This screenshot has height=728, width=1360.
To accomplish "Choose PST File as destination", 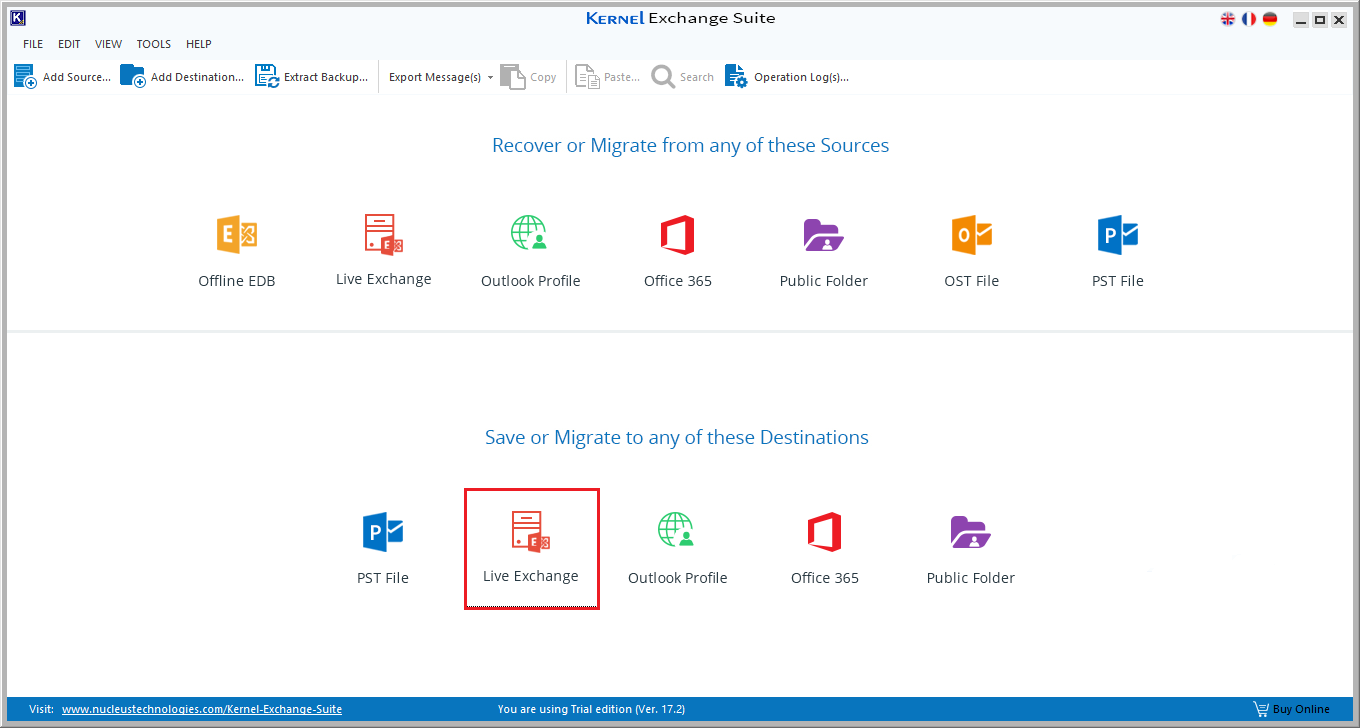I will pos(383,549).
